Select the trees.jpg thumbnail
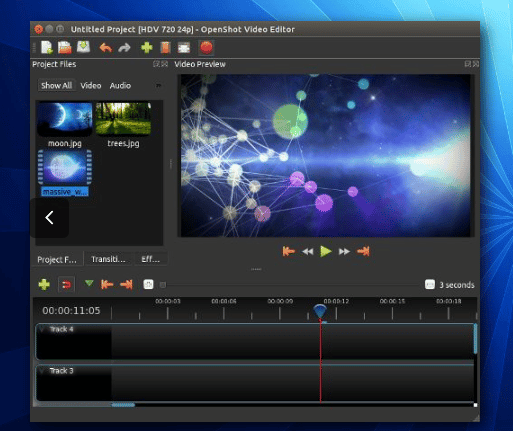The height and width of the screenshot is (431, 513). pos(123,119)
